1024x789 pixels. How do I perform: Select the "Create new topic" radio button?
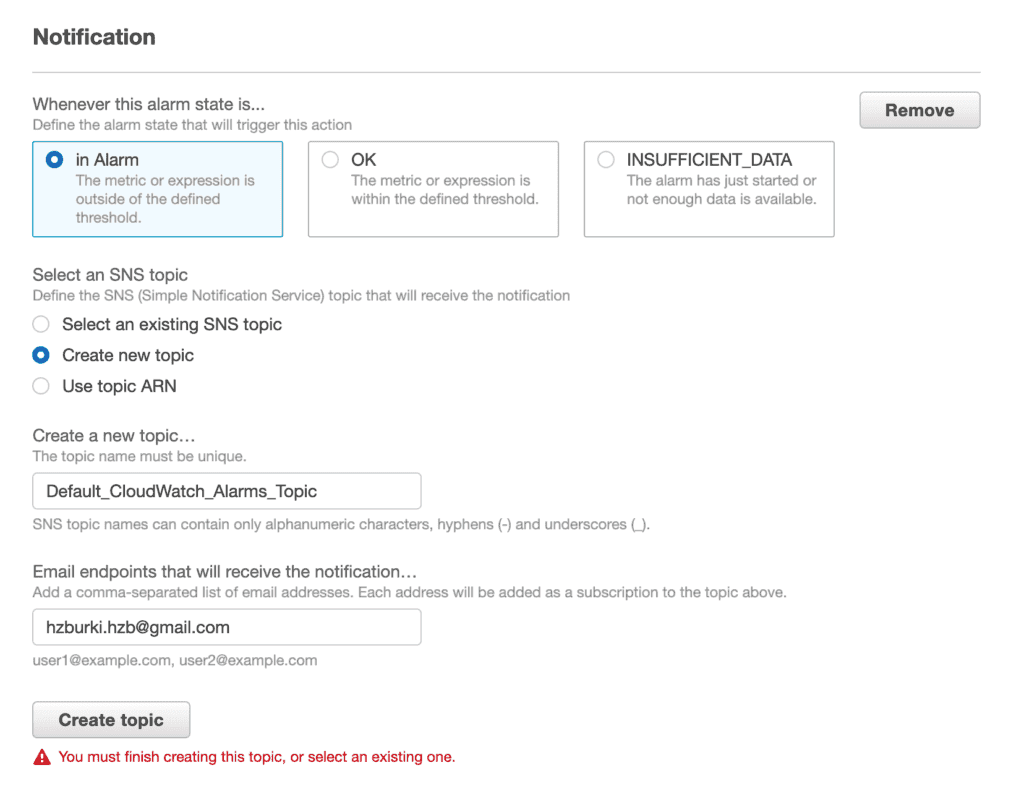point(41,355)
